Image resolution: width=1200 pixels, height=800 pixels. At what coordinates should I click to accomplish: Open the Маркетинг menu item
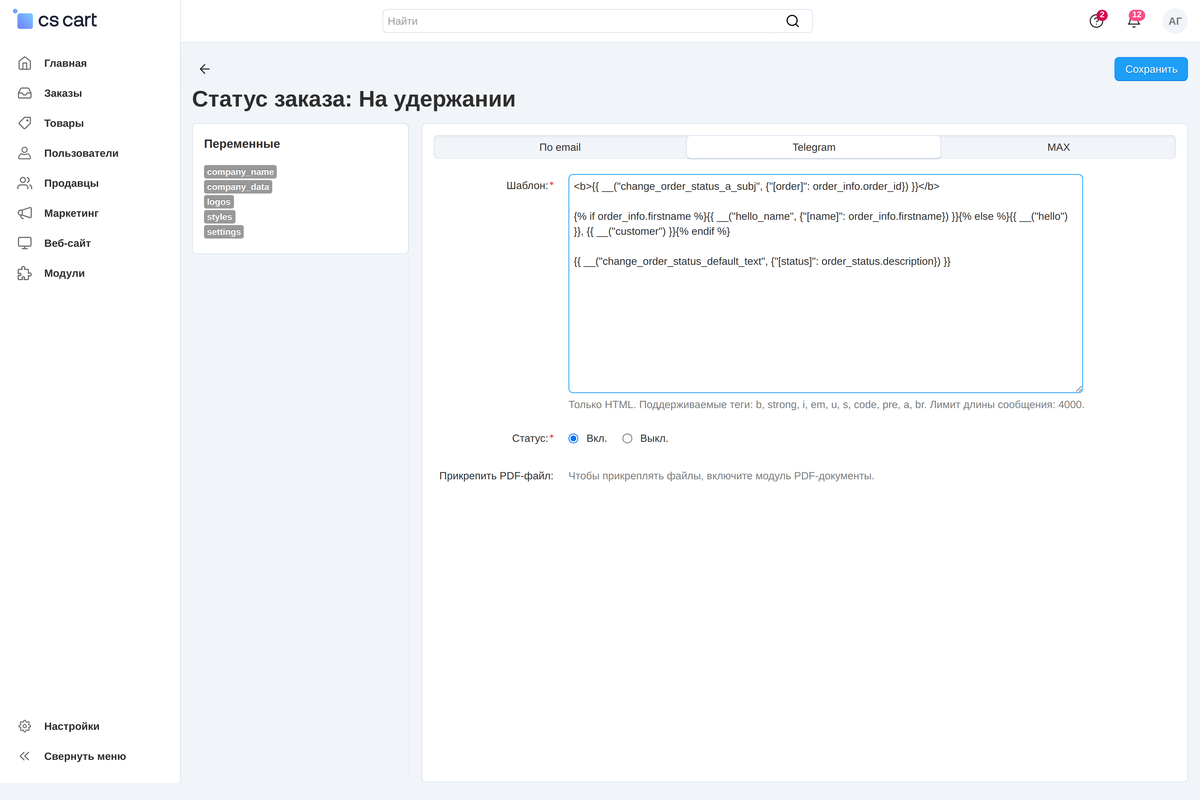point(71,213)
